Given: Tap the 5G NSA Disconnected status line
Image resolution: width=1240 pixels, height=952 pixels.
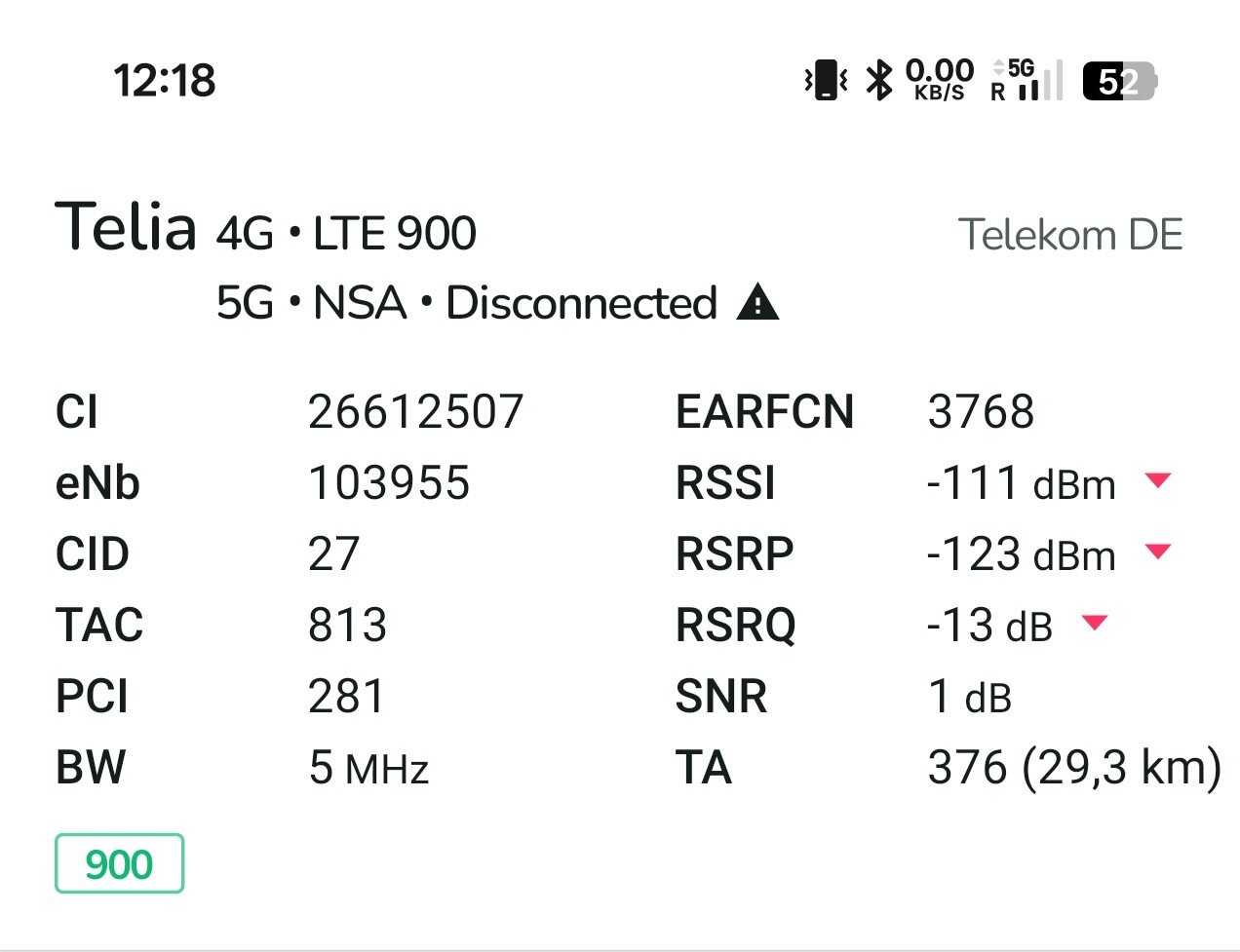Looking at the screenshot, I should 466,303.
